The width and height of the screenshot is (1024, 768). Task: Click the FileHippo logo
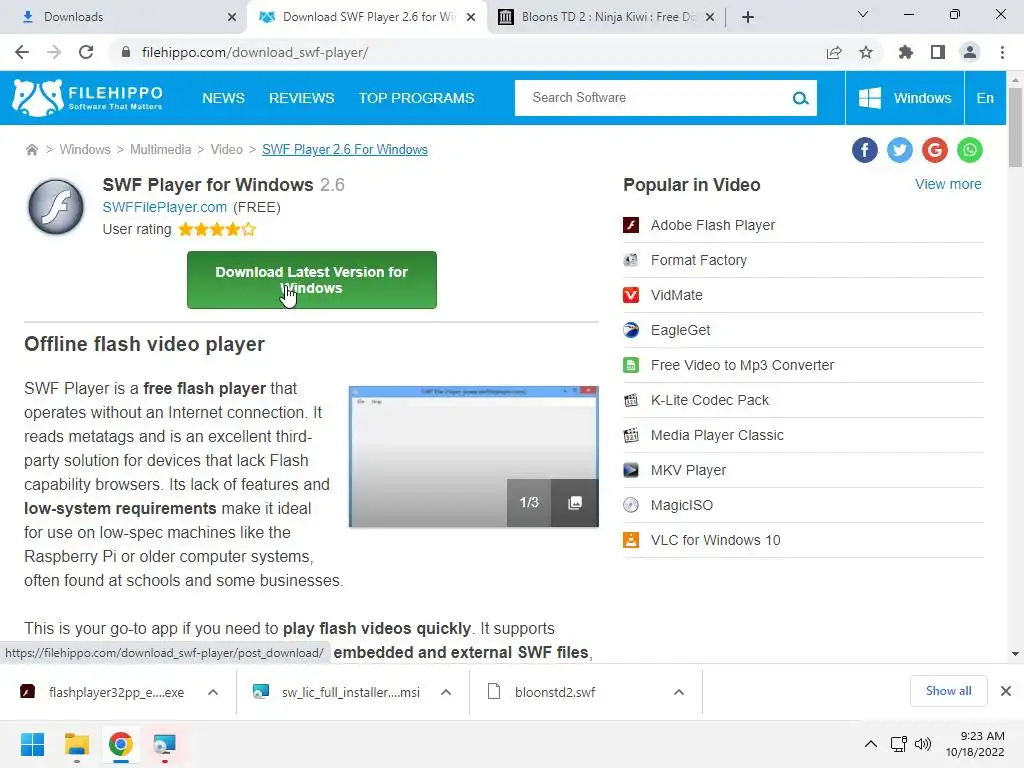[x=88, y=98]
